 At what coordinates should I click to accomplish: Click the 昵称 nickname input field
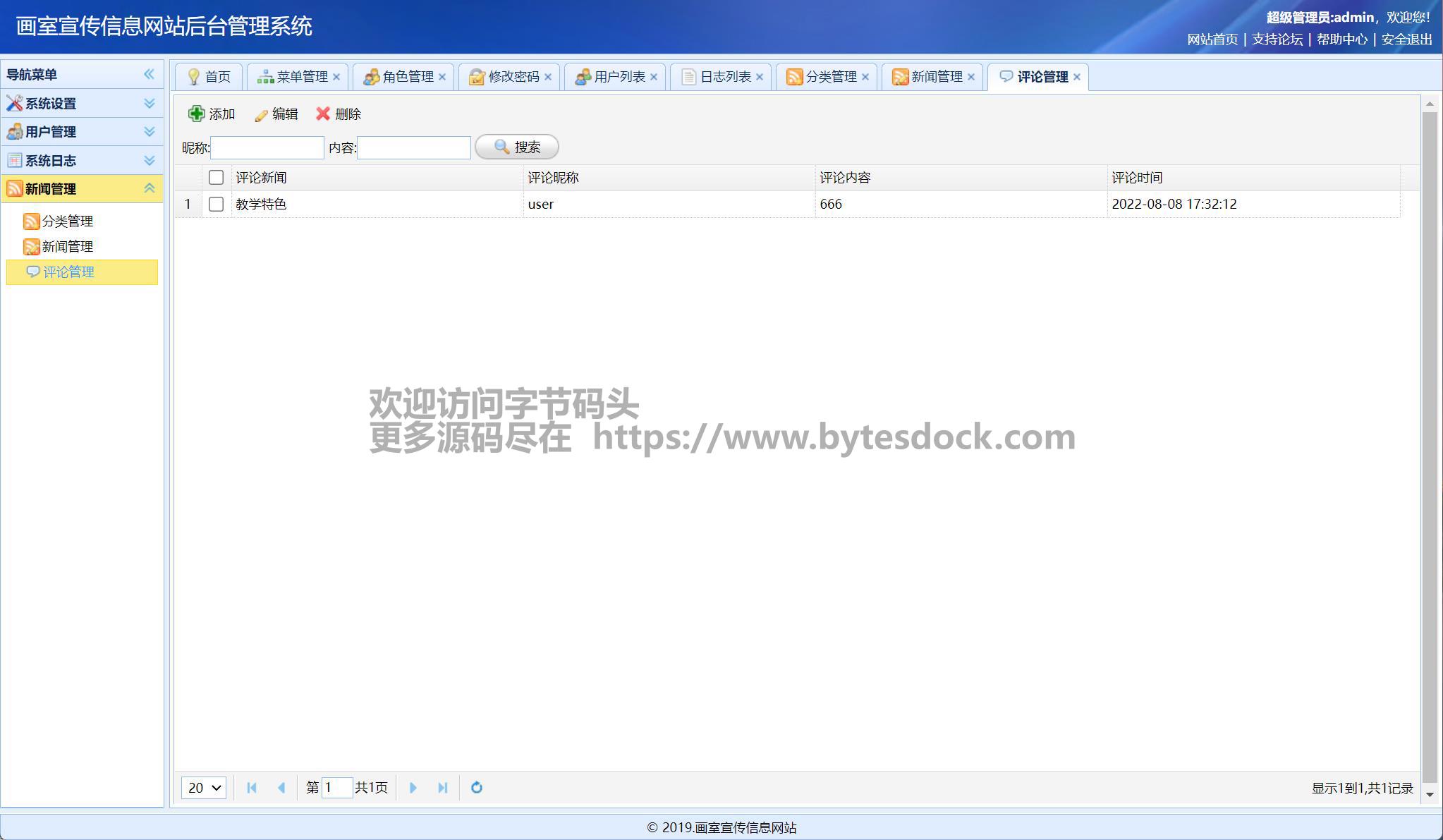267,147
